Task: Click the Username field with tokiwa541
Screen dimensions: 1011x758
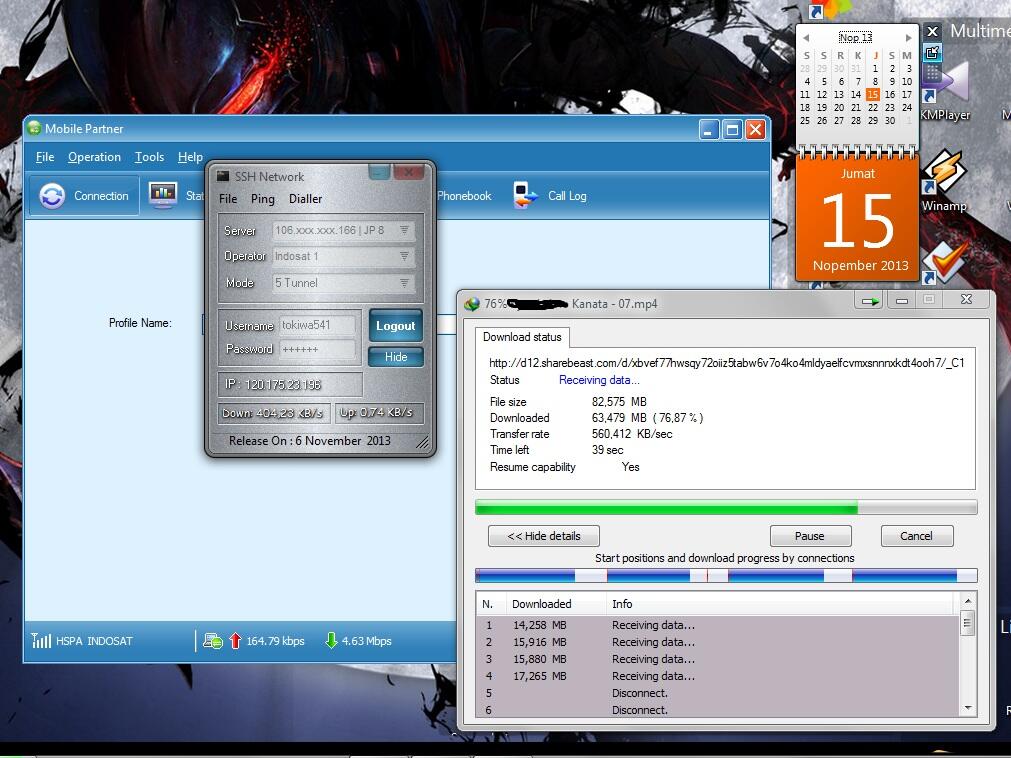Action: point(317,325)
